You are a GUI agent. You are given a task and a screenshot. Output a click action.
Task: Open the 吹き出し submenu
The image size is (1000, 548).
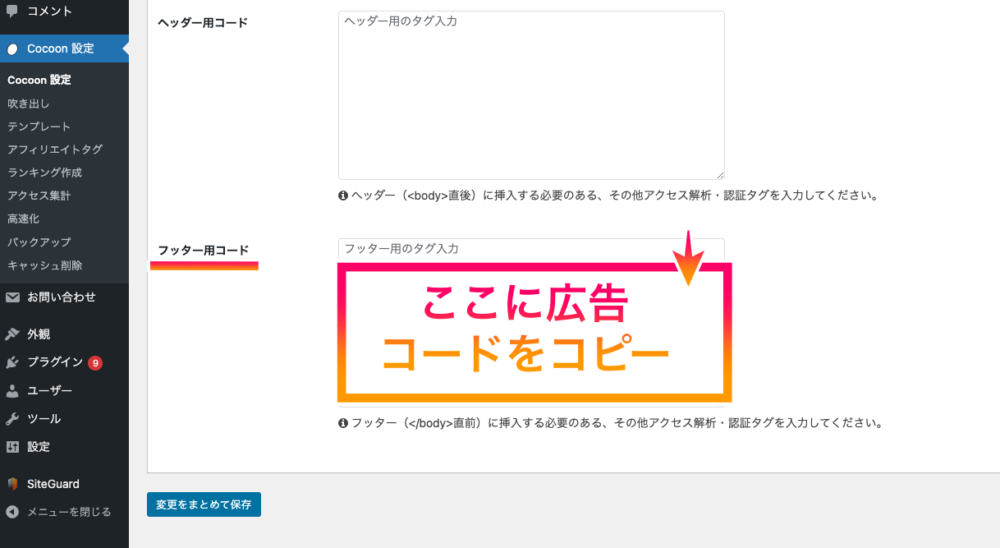click(28, 103)
